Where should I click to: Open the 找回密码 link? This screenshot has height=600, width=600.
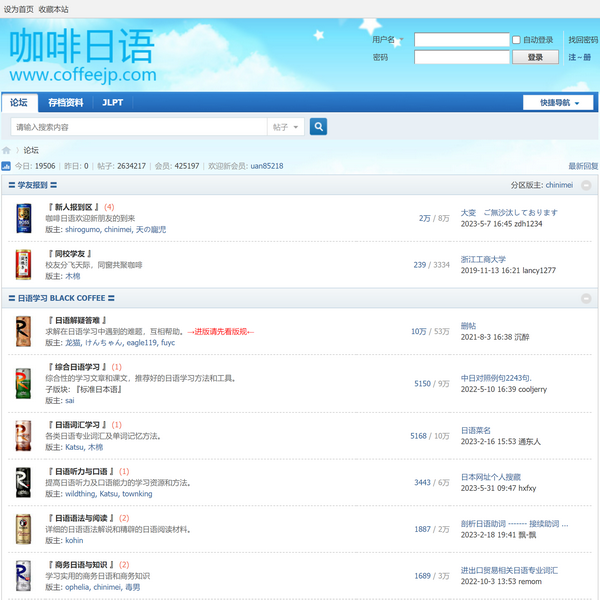(583, 40)
